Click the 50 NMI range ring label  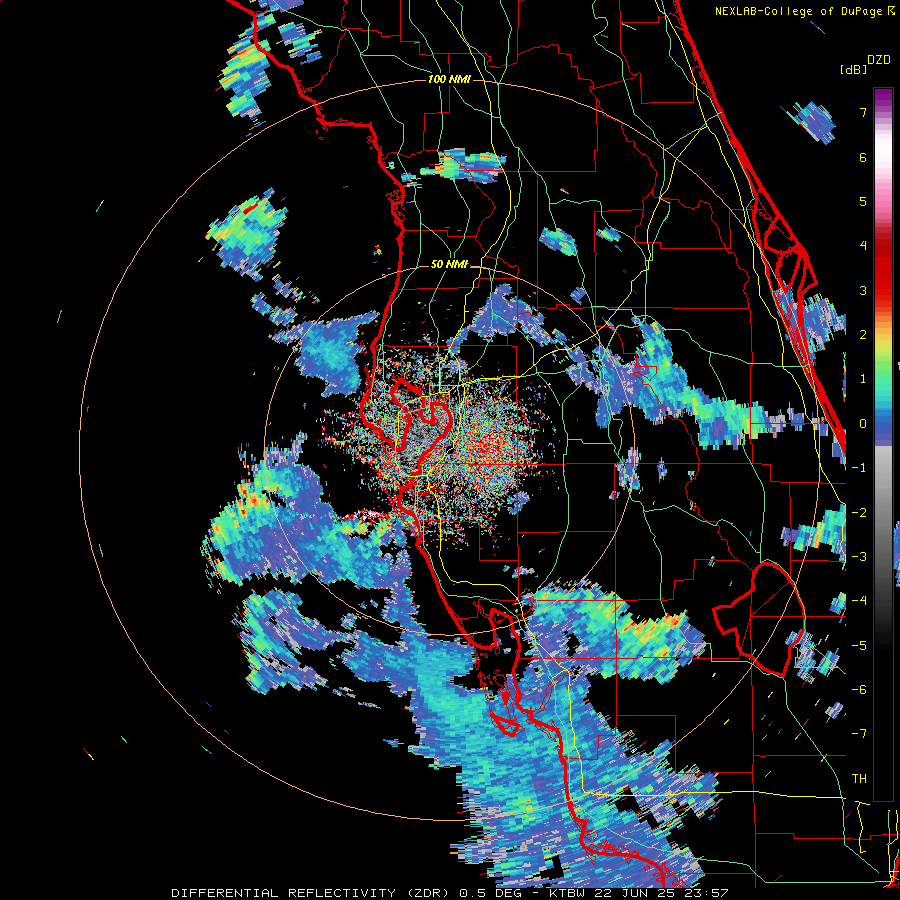point(449,264)
